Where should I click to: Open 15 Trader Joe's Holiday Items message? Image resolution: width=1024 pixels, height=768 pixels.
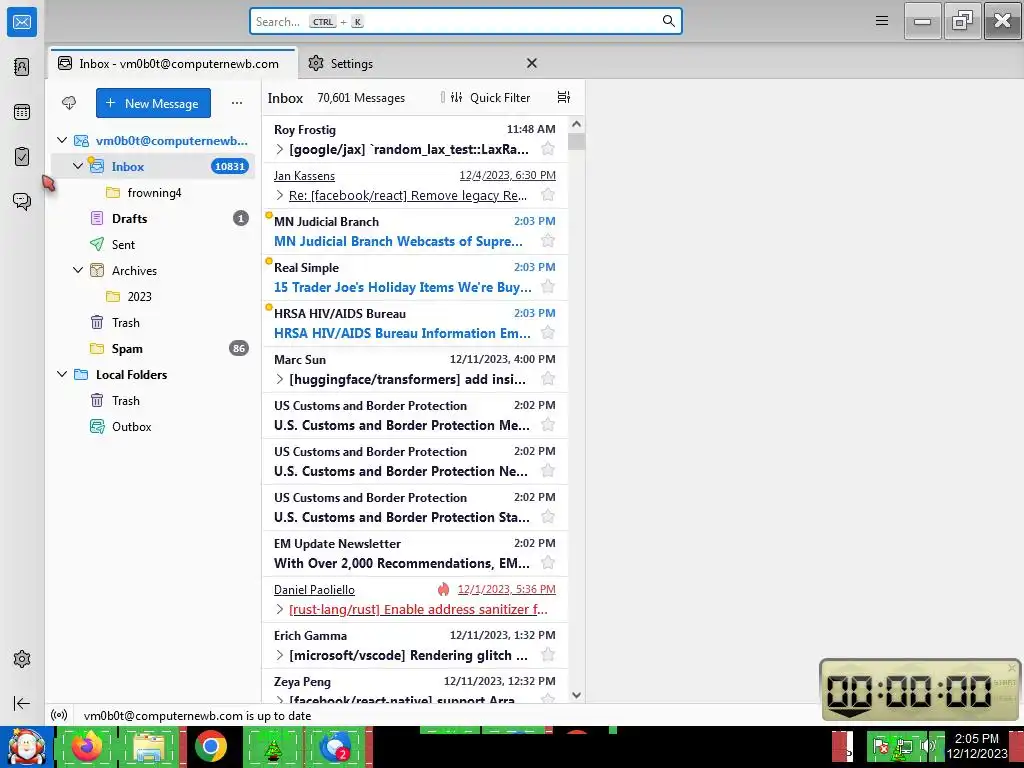tap(415, 278)
